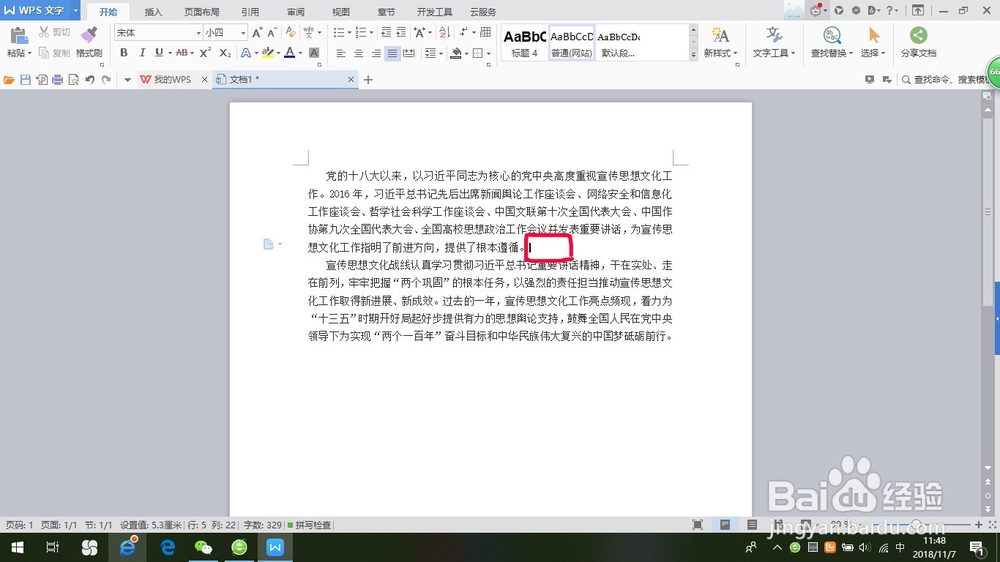Toggle Italic formatting

(x=142, y=53)
